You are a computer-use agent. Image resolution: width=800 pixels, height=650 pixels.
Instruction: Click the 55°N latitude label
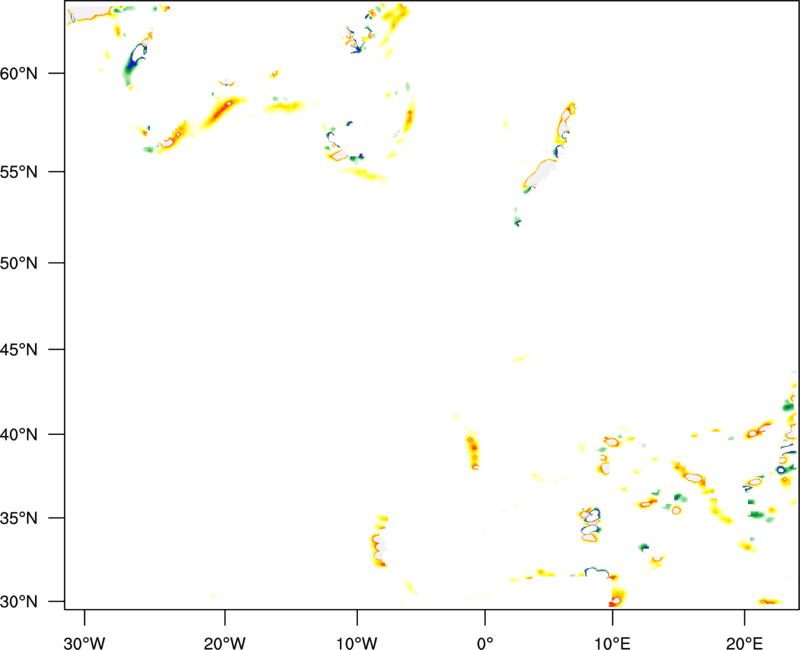19,172
